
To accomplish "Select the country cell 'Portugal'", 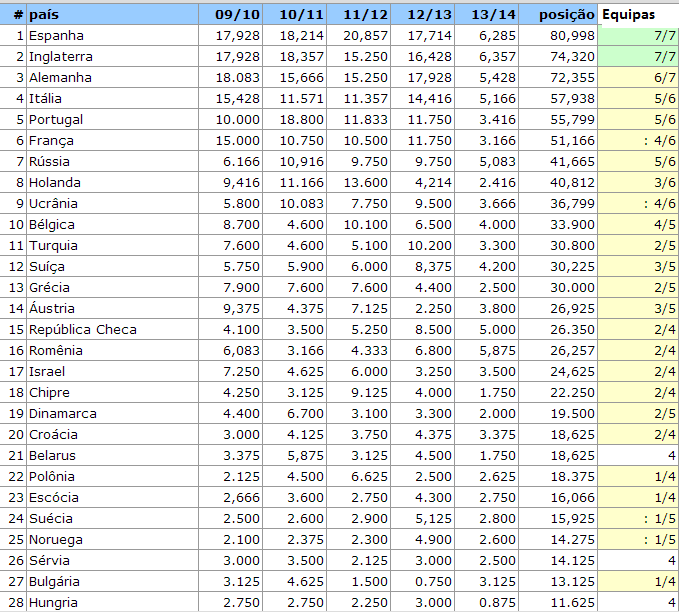I will (x=112, y=120).
